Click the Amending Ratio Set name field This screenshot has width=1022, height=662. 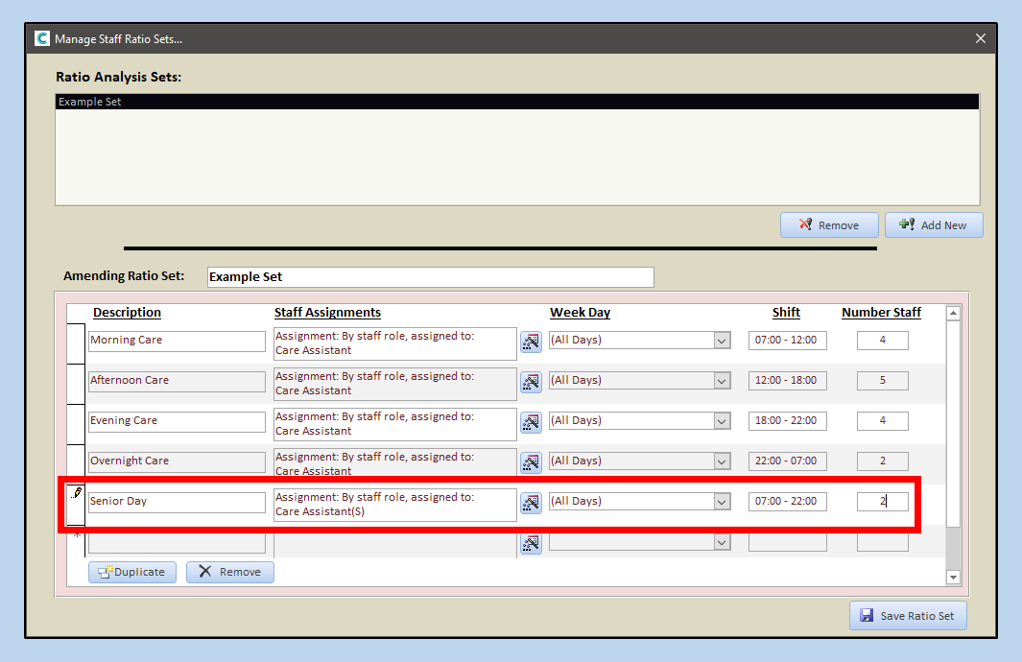[430, 277]
